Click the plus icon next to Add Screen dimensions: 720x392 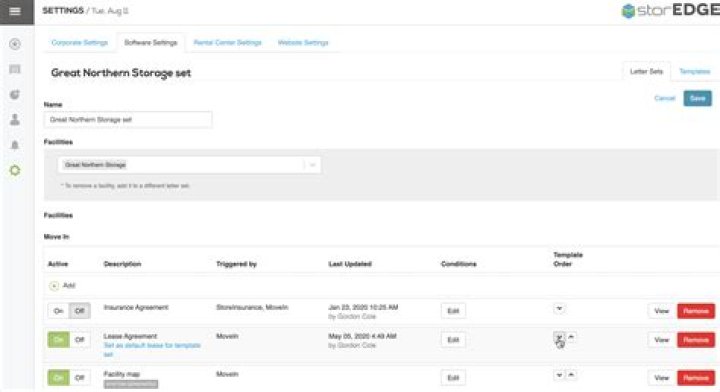[54, 286]
